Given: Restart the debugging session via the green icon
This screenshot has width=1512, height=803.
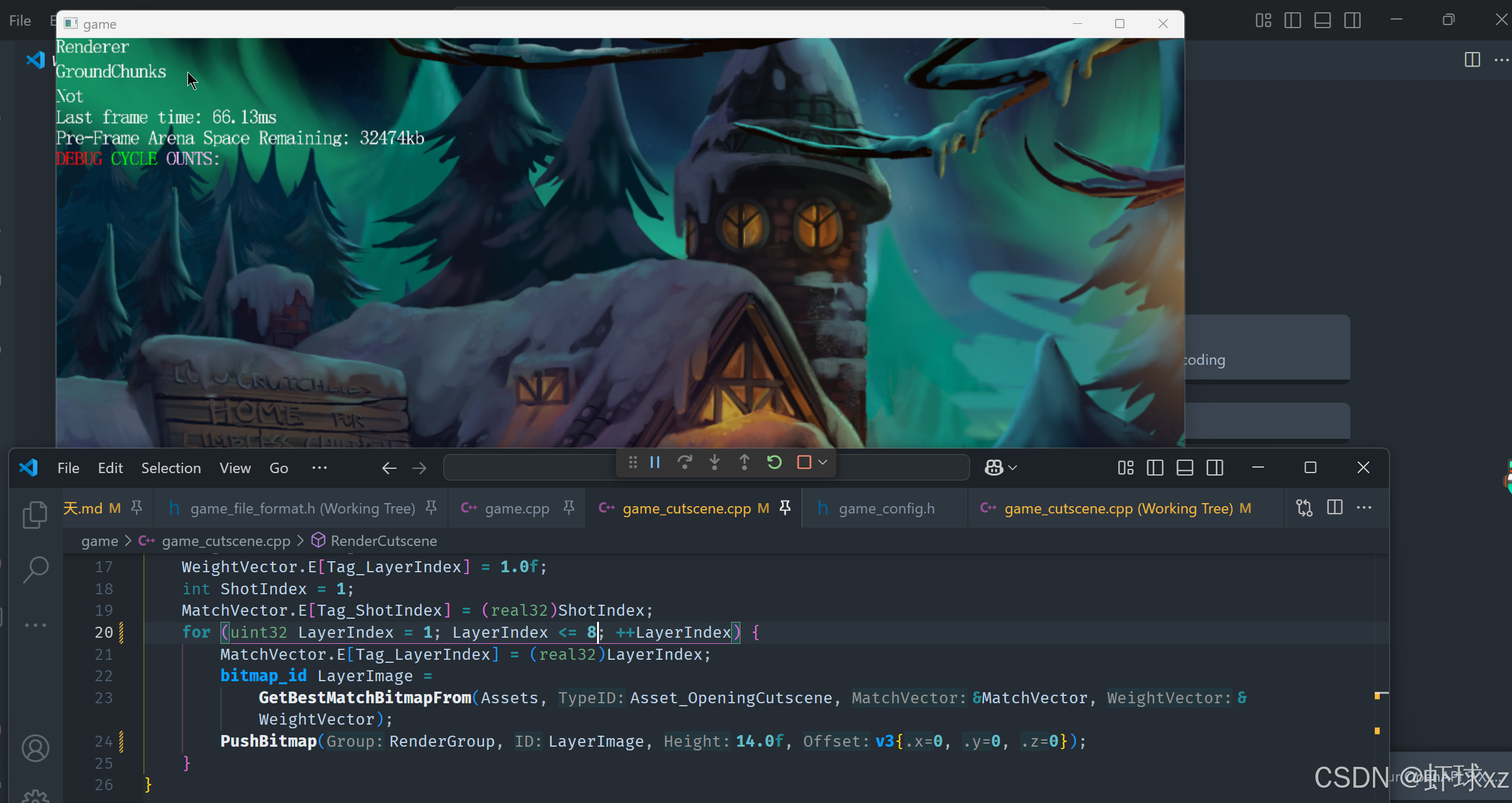Looking at the screenshot, I should click(x=774, y=463).
